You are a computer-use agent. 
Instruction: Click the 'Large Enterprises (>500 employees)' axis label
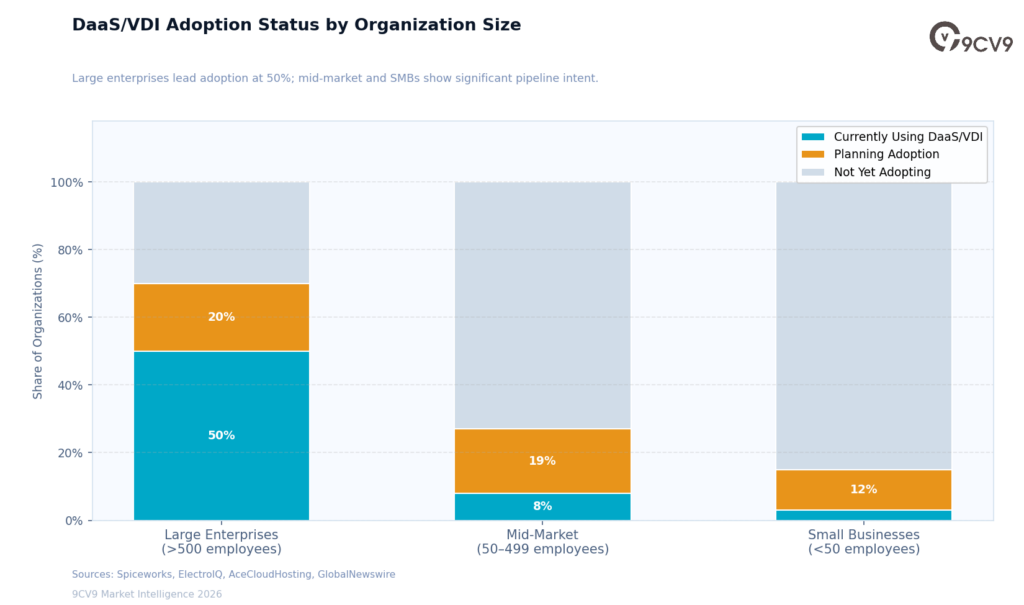click(221, 542)
